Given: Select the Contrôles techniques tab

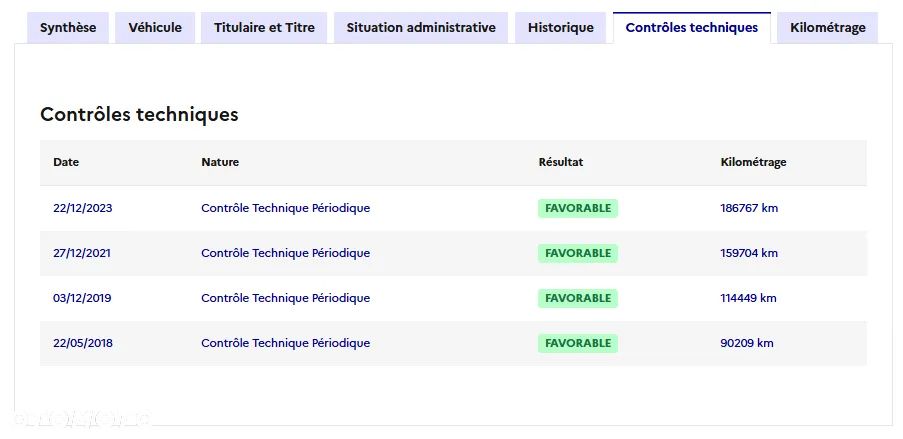Looking at the screenshot, I should coord(692,28).
